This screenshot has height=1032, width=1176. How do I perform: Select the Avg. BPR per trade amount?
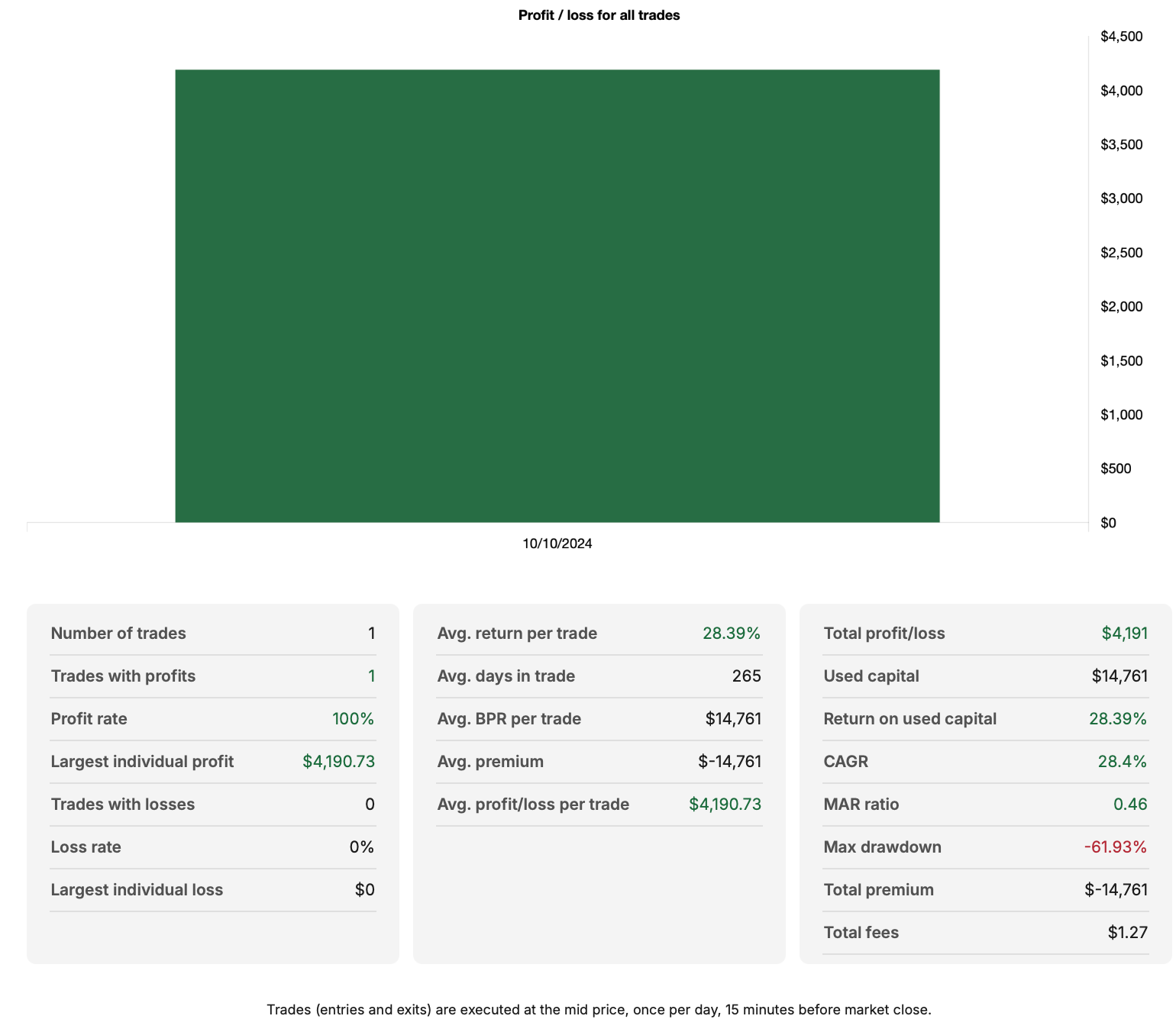pos(732,718)
